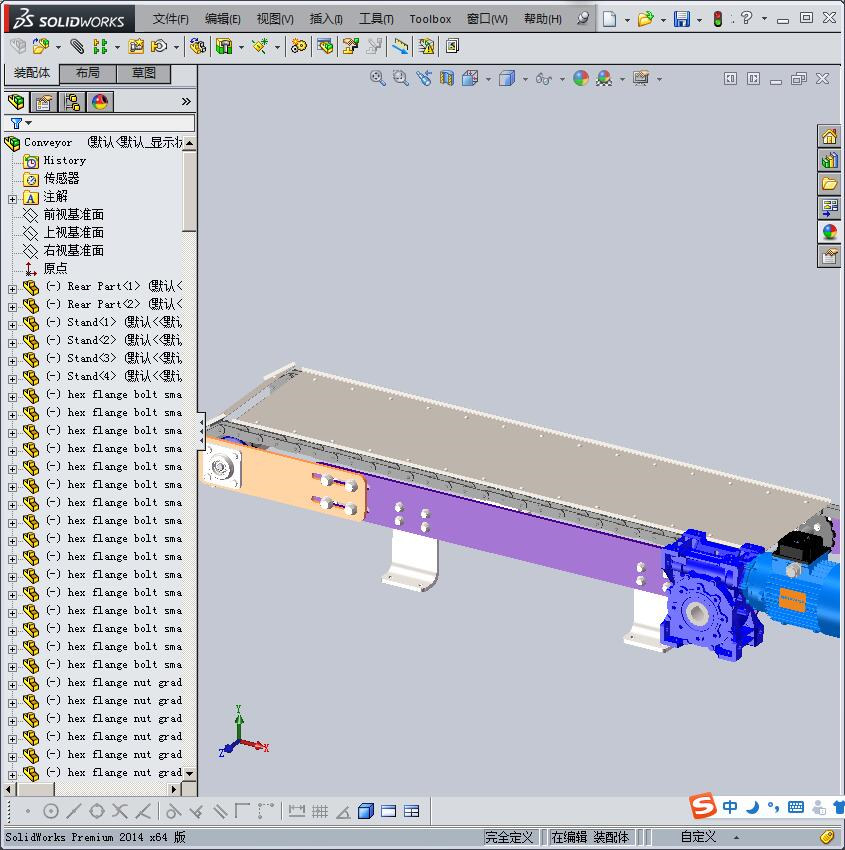Click the New document icon

(610, 19)
